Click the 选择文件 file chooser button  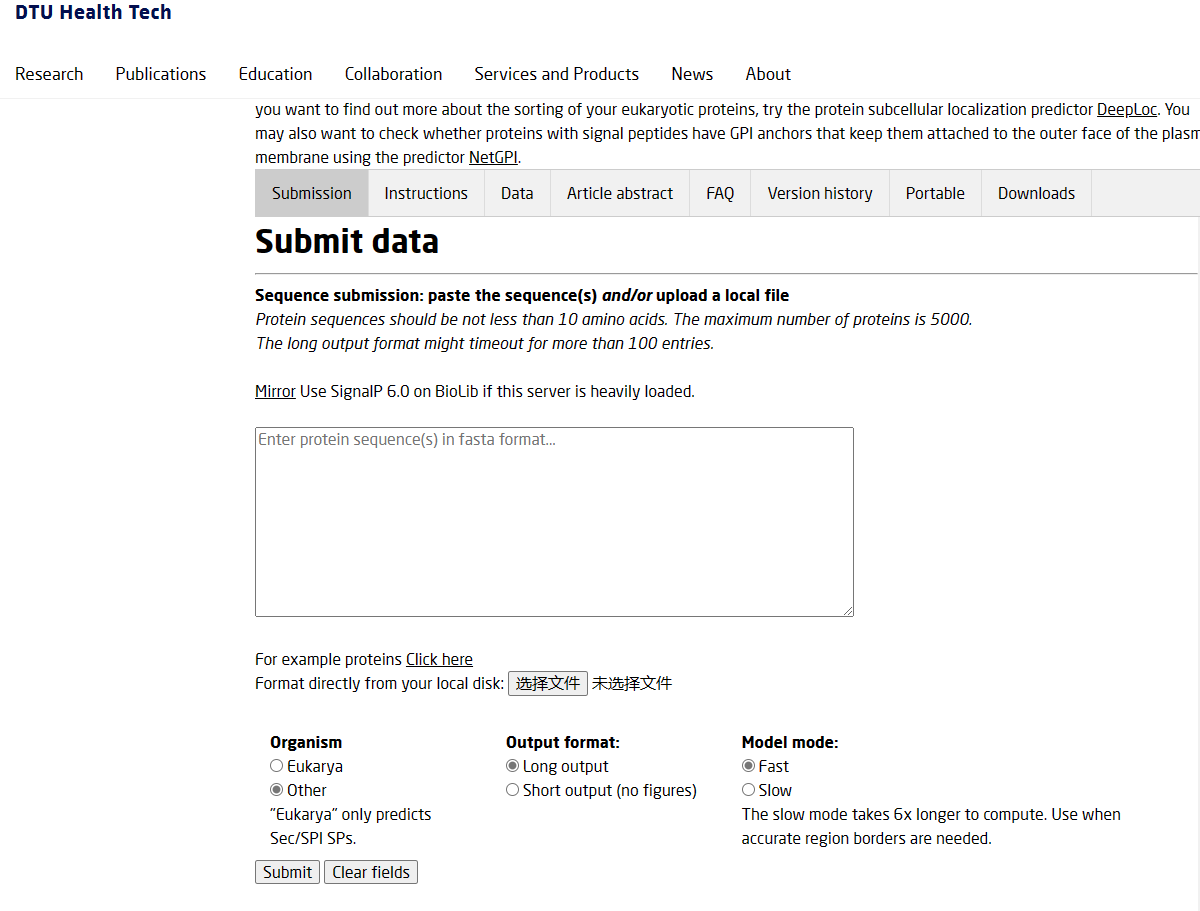pyautogui.click(x=548, y=684)
